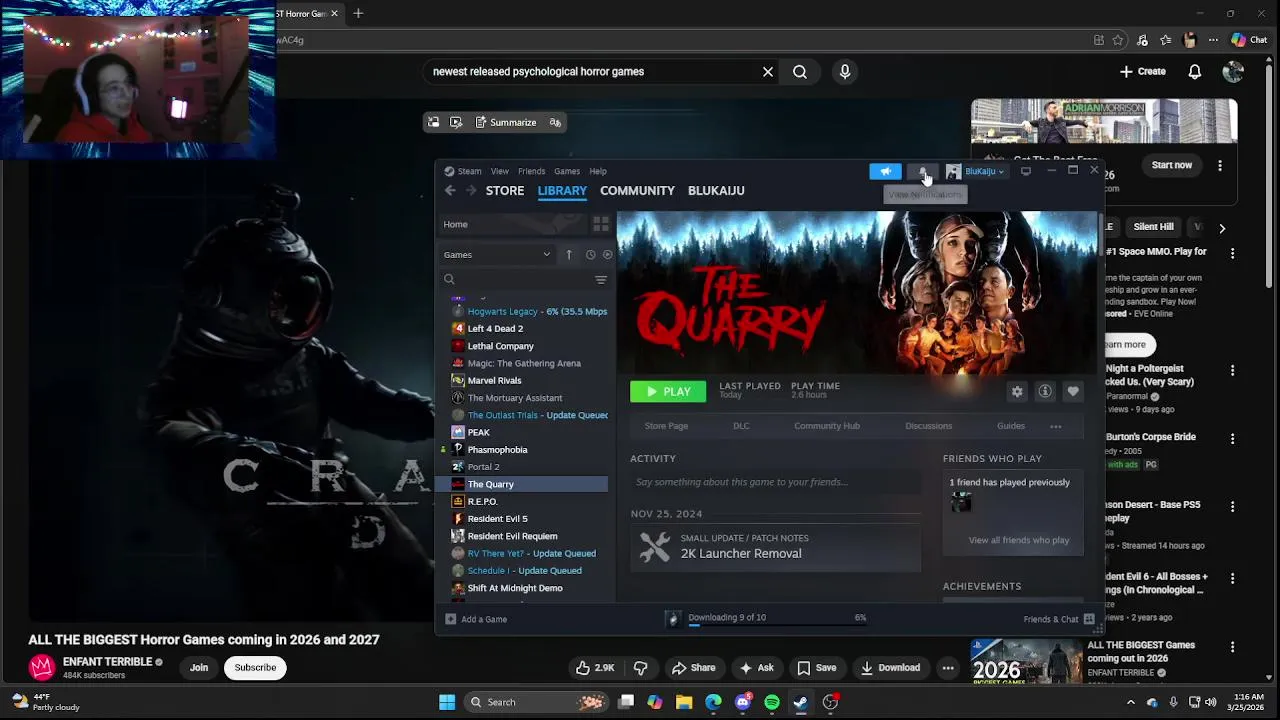Open Games menu in Steam
Screen dimensions: 1280x720
pyautogui.click(x=567, y=171)
